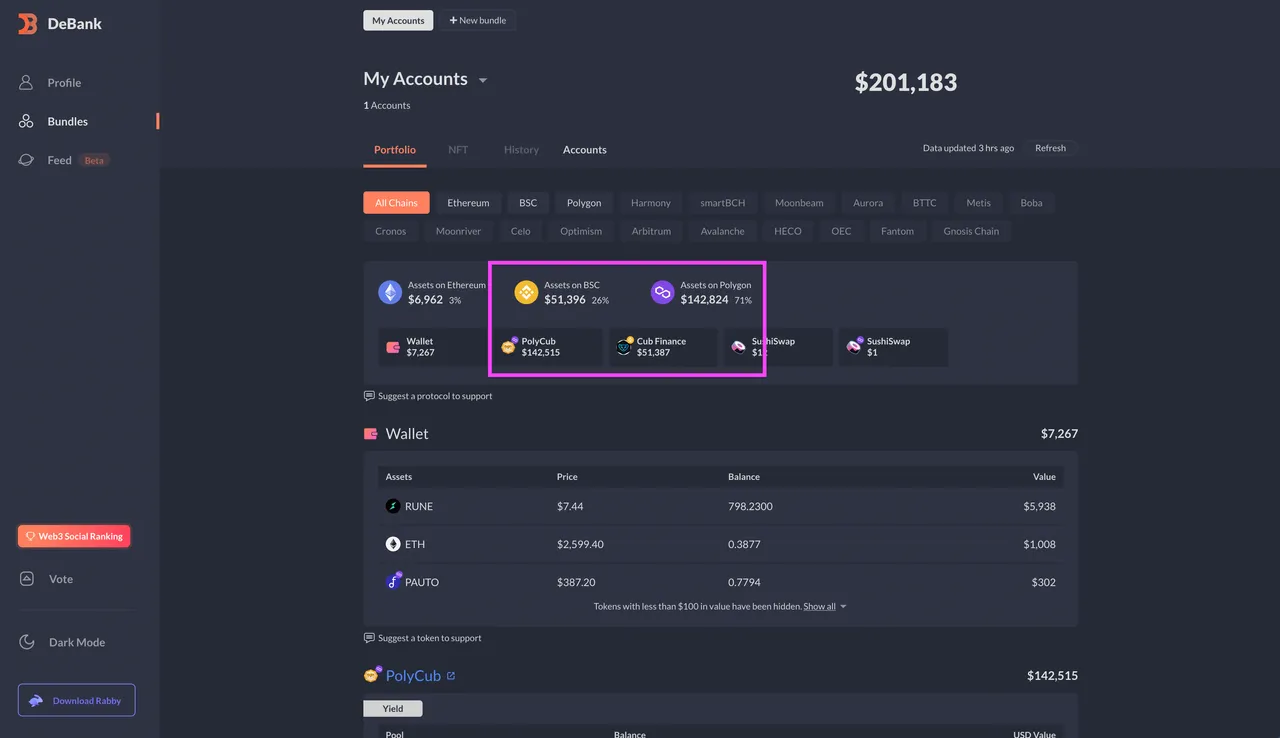Viewport: 1280px width, 738px height.
Task: Filter by Celo chain
Action: [x=521, y=231]
